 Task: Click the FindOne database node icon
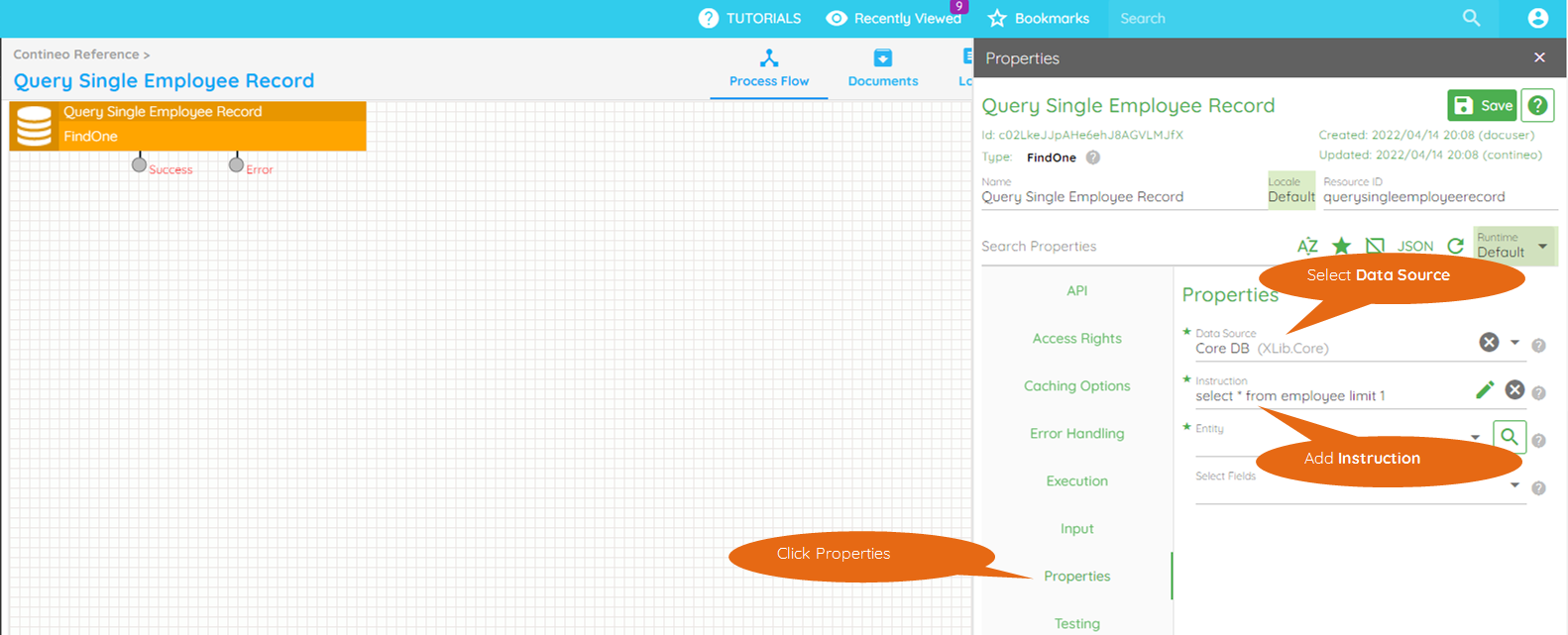[x=34, y=126]
